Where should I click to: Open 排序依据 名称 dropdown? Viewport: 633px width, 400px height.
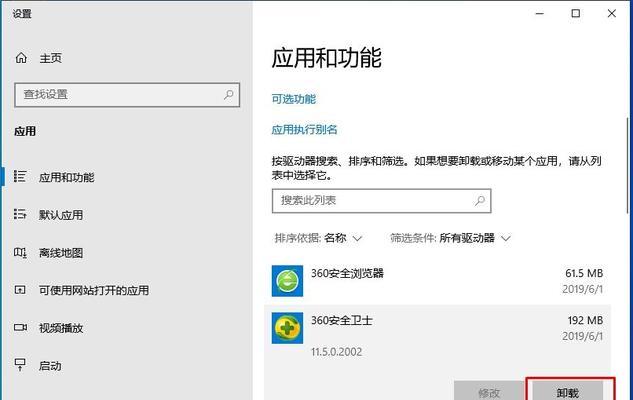318,238
